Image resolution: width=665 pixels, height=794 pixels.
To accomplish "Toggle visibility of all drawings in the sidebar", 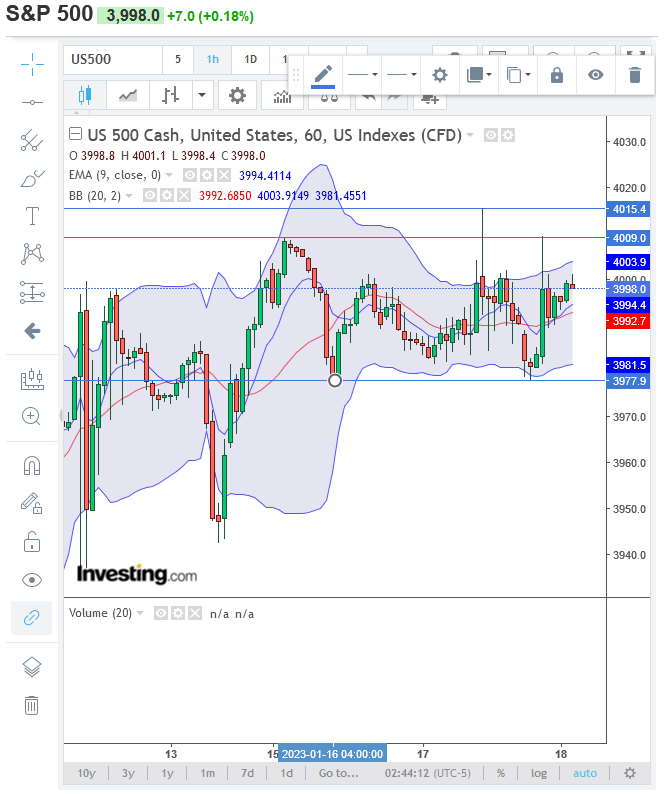I will click(32, 580).
